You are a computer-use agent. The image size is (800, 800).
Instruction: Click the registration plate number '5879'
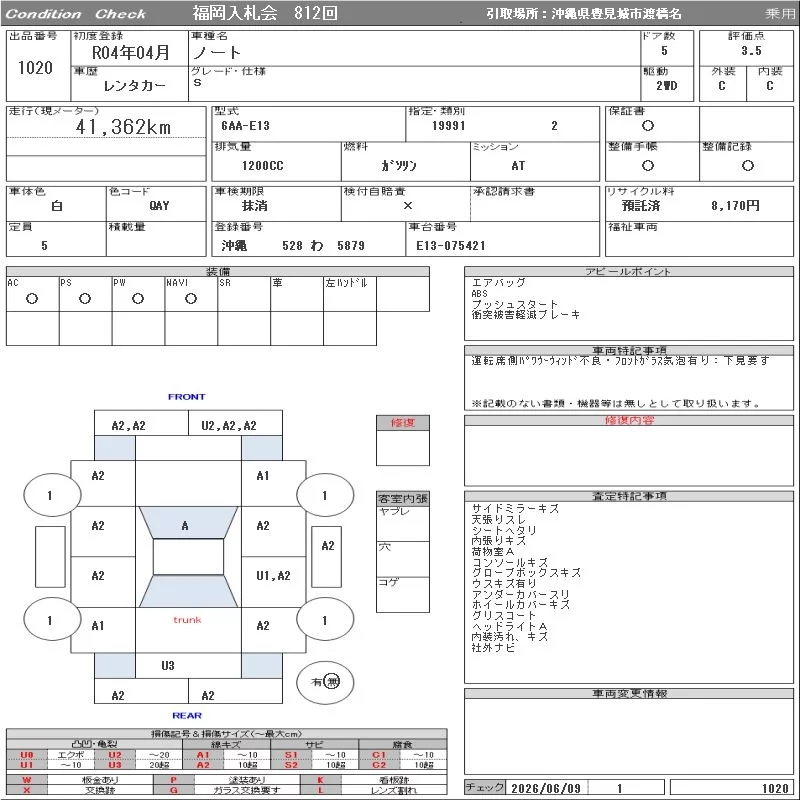pyautogui.click(x=351, y=246)
